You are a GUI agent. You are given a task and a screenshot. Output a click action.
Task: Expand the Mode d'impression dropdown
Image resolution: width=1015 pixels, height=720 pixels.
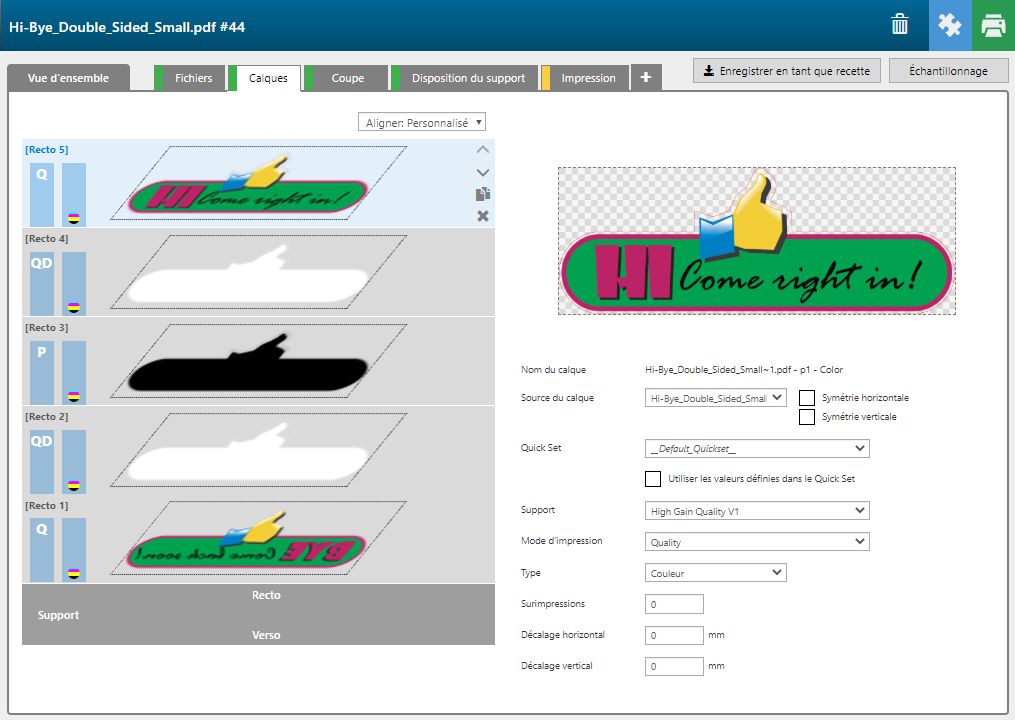757,542
